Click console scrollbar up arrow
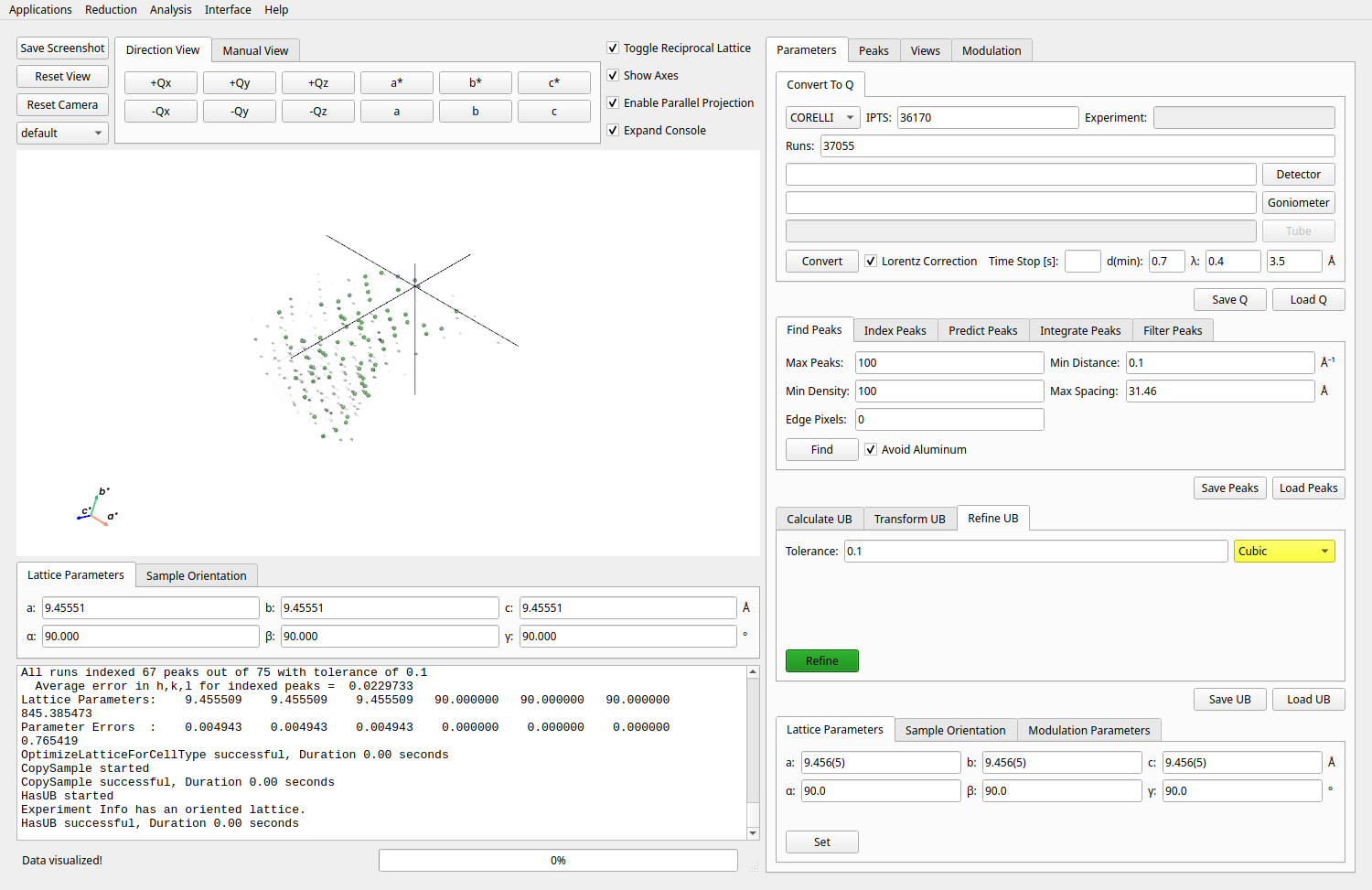1372x890 pixels. (753, 672)
